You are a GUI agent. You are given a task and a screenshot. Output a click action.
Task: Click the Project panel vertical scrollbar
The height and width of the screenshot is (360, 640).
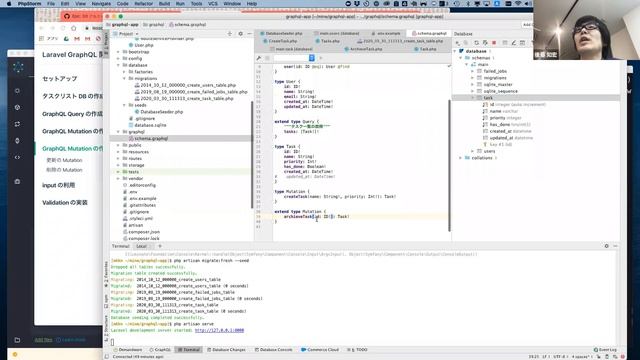click(252, 155)
